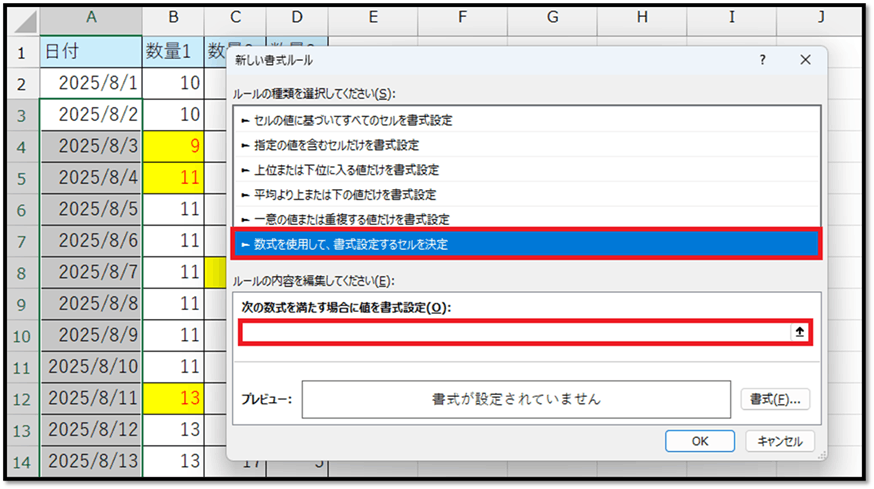Click the format preview box
The height and width of the screenshot is (489, 874).
pyautogui.click(x=516, y=399)
